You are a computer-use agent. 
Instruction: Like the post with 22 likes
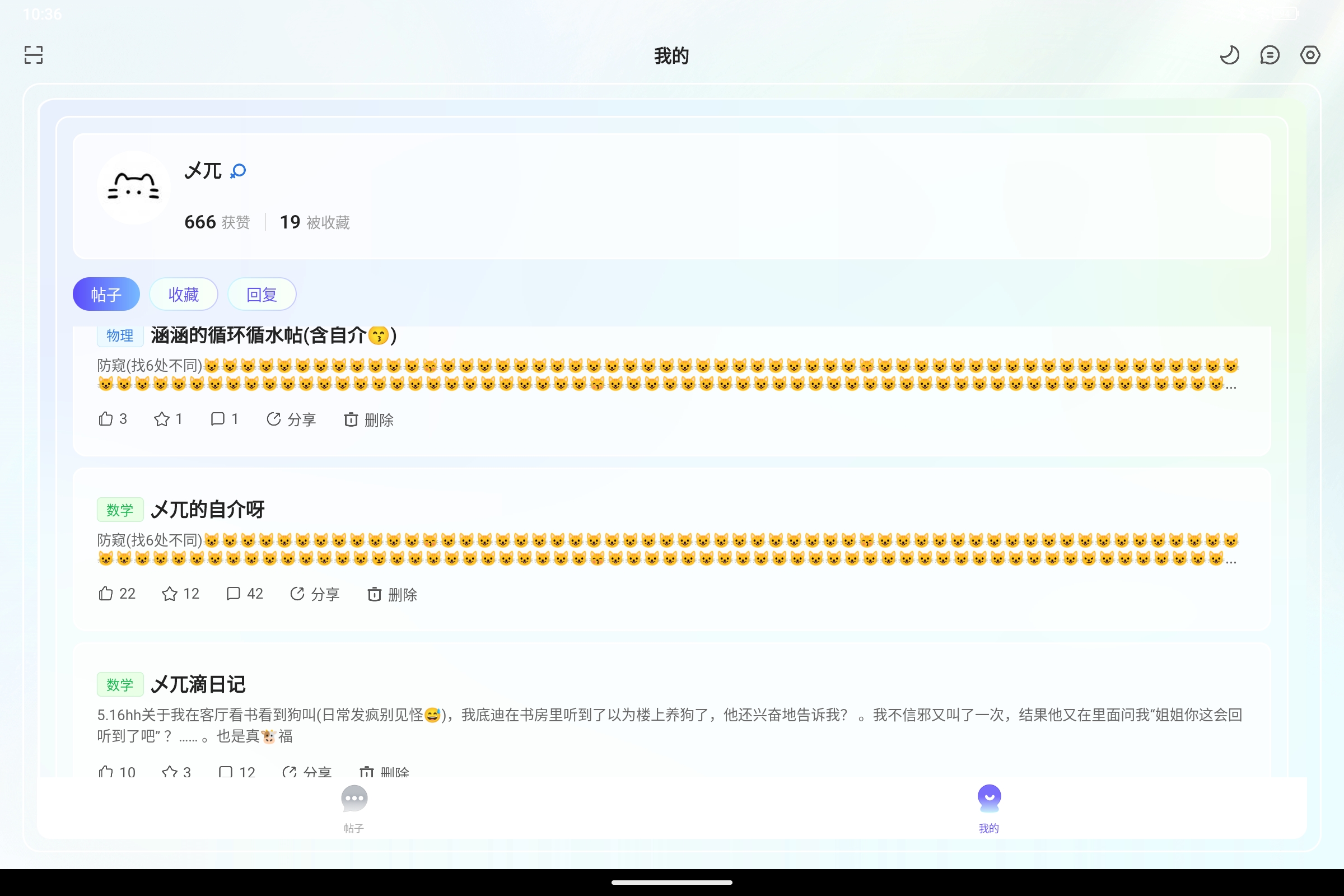click(x=116, y=594)
